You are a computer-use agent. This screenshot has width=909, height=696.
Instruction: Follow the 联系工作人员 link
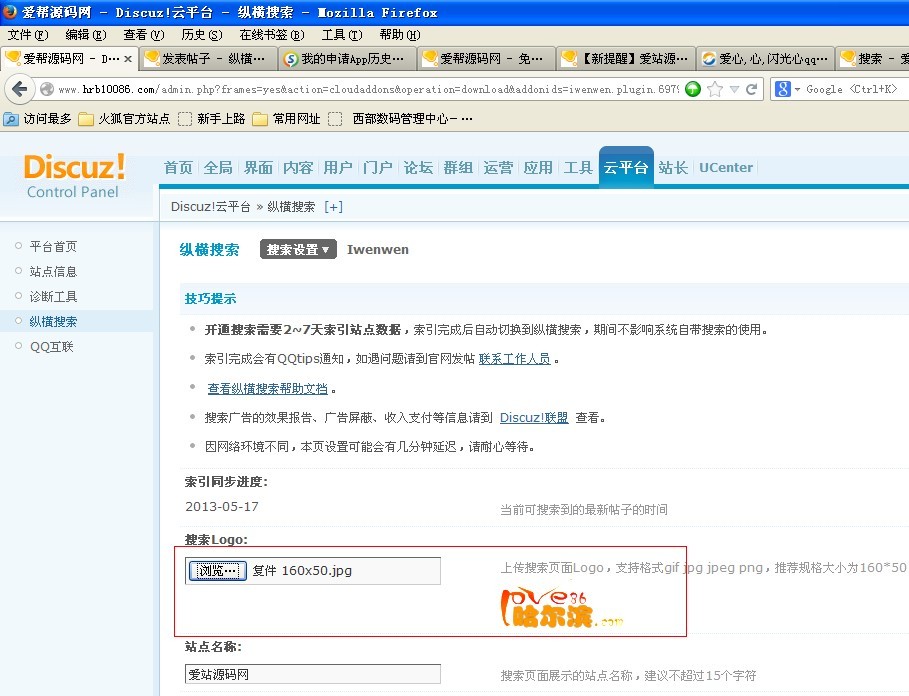[514, 359]
